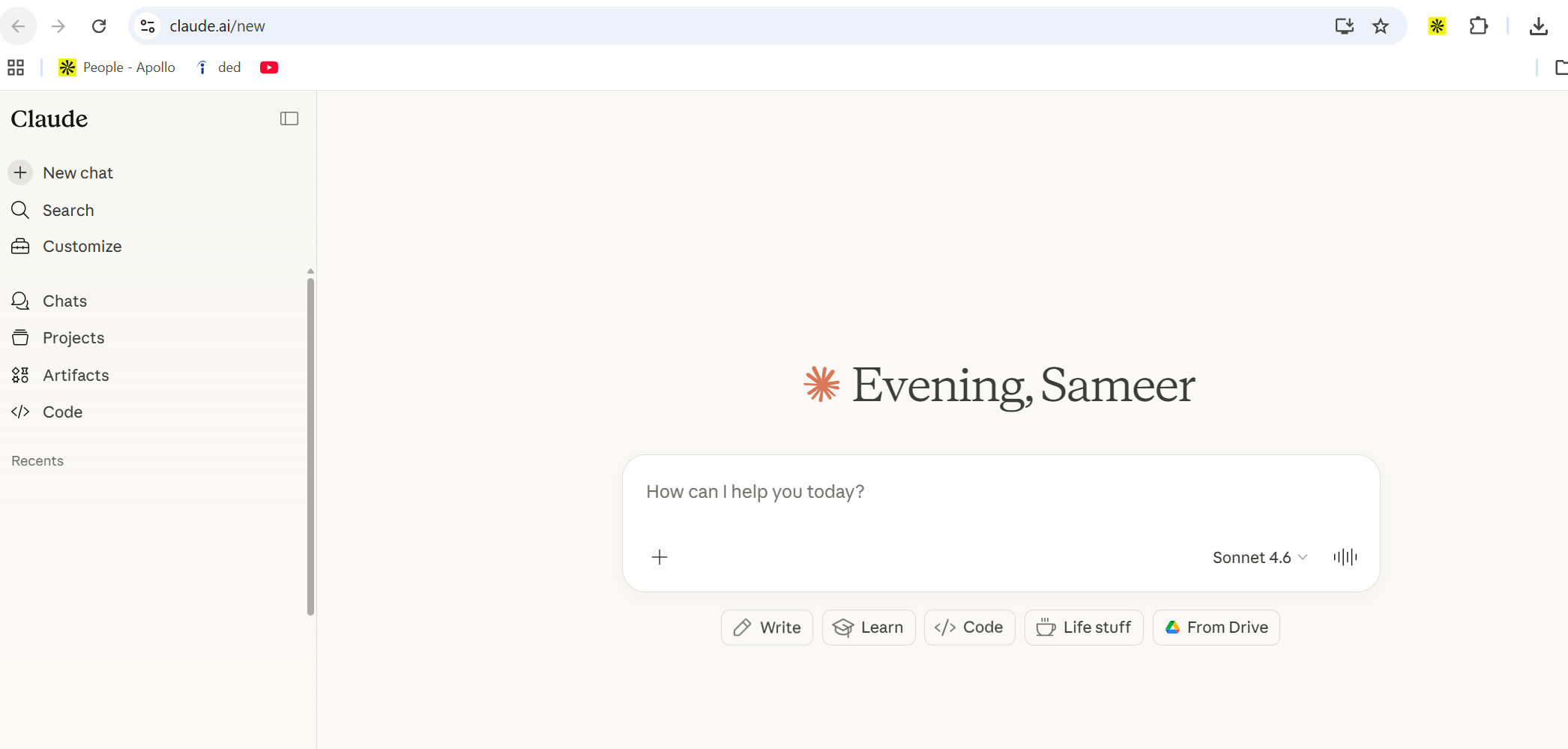Open the All Bookmarks folder

pyautogui.click(x=1561, y=67)
